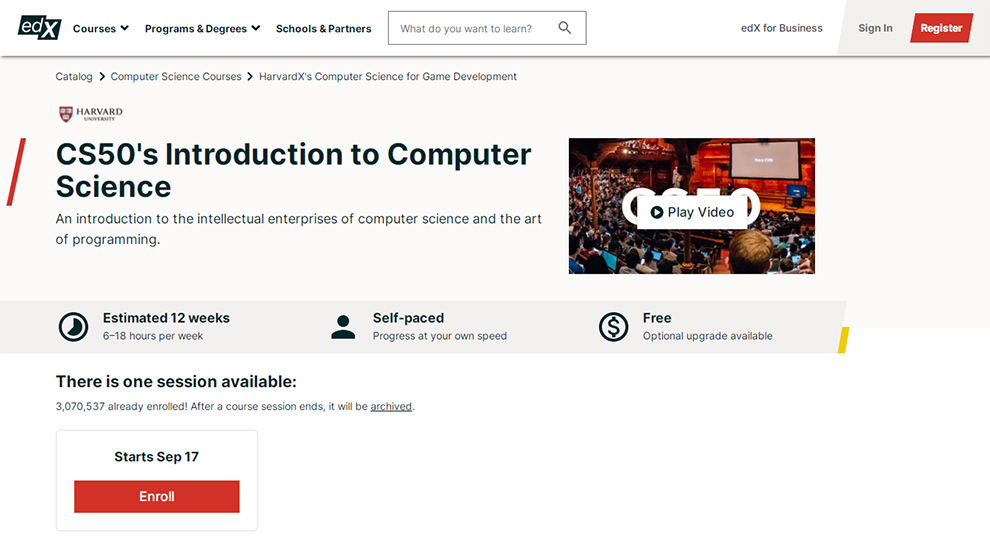Focus the 'What do you want to learn?' search box

point(487,28)
